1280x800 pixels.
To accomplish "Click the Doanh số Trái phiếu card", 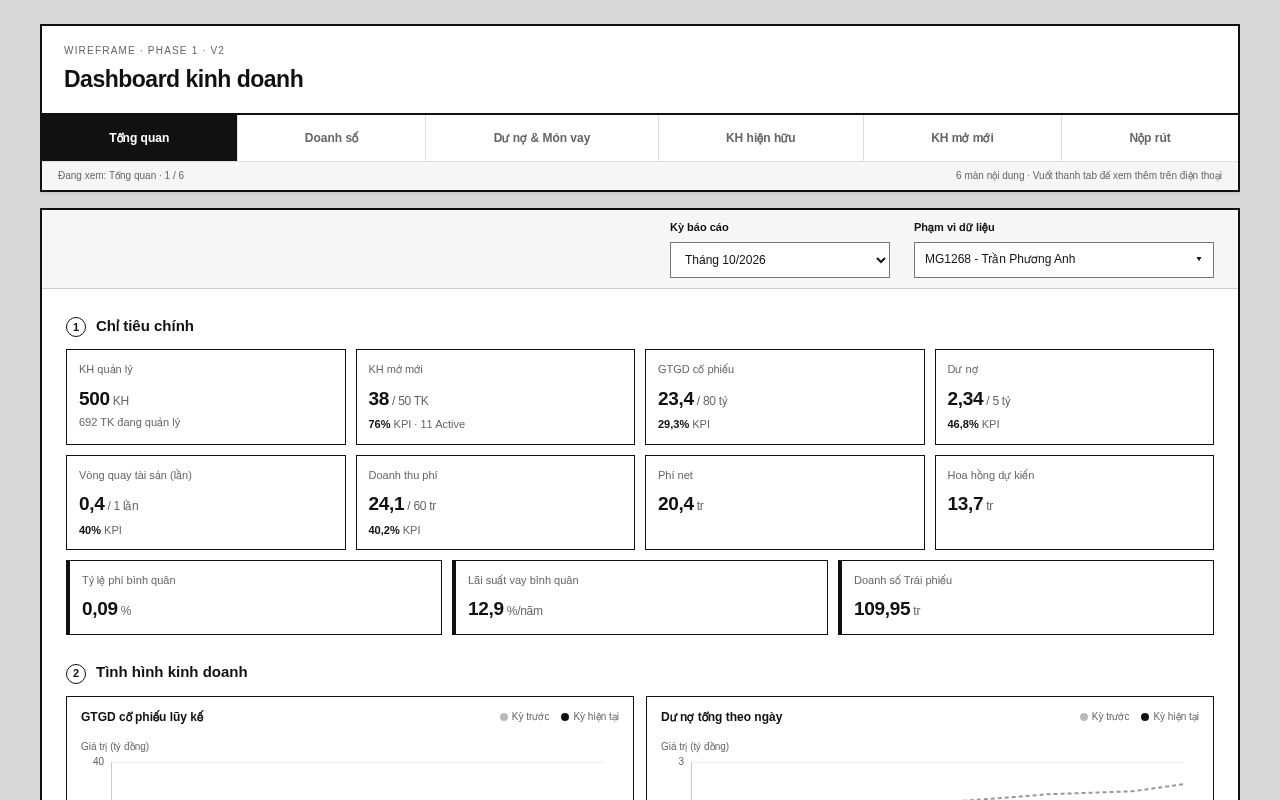I will [x=1026, y=597].
